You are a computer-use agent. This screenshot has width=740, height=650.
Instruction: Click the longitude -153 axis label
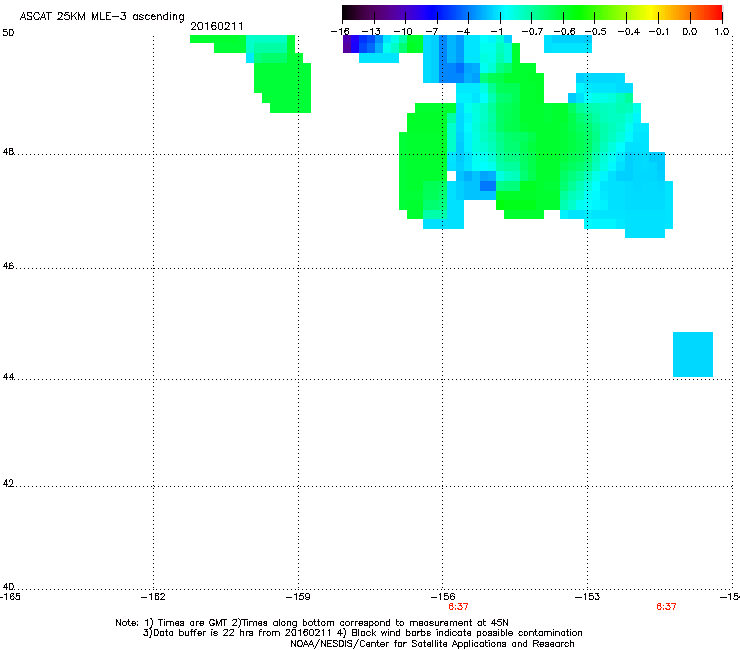point(588,597)
